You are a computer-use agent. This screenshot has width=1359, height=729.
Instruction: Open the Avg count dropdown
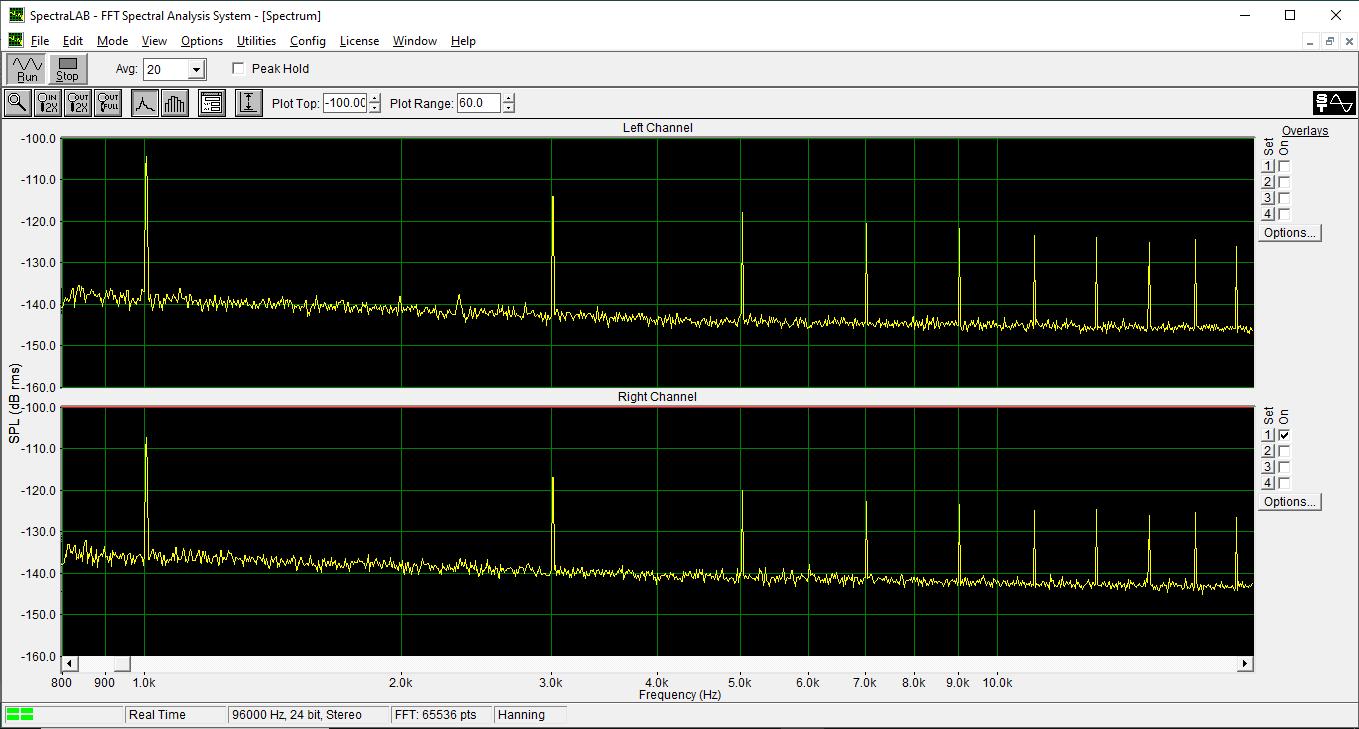pyautogui.click(x=196, y=70)
